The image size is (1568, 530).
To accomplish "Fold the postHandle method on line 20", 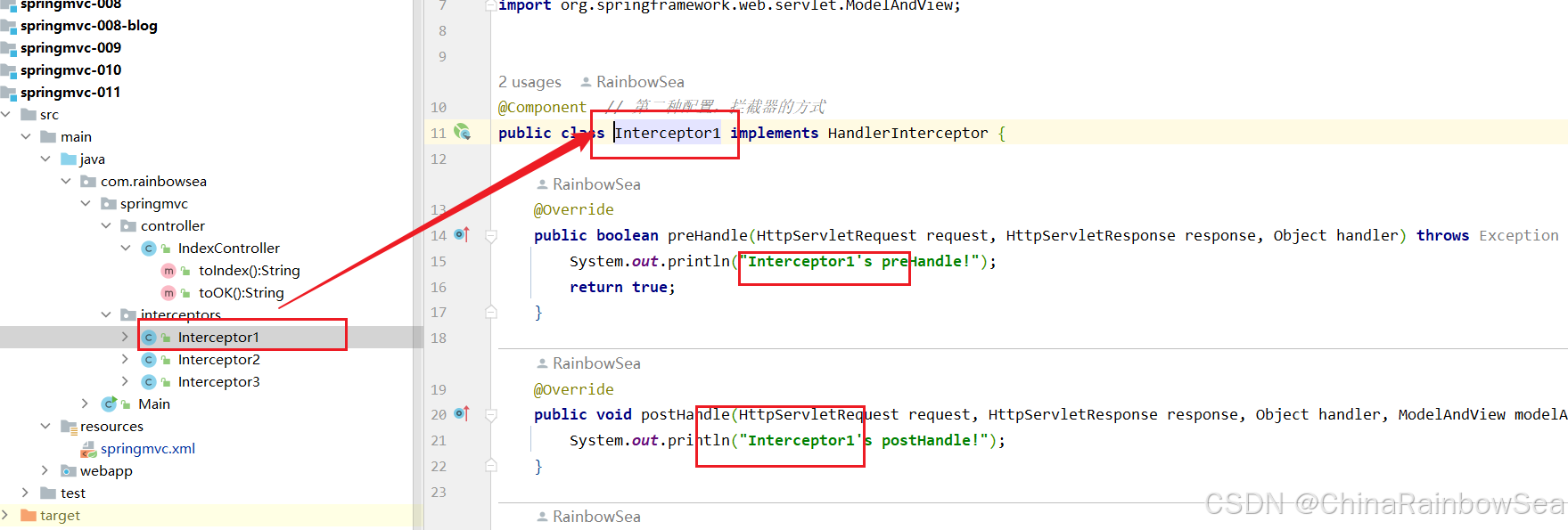I will (490, 414).
